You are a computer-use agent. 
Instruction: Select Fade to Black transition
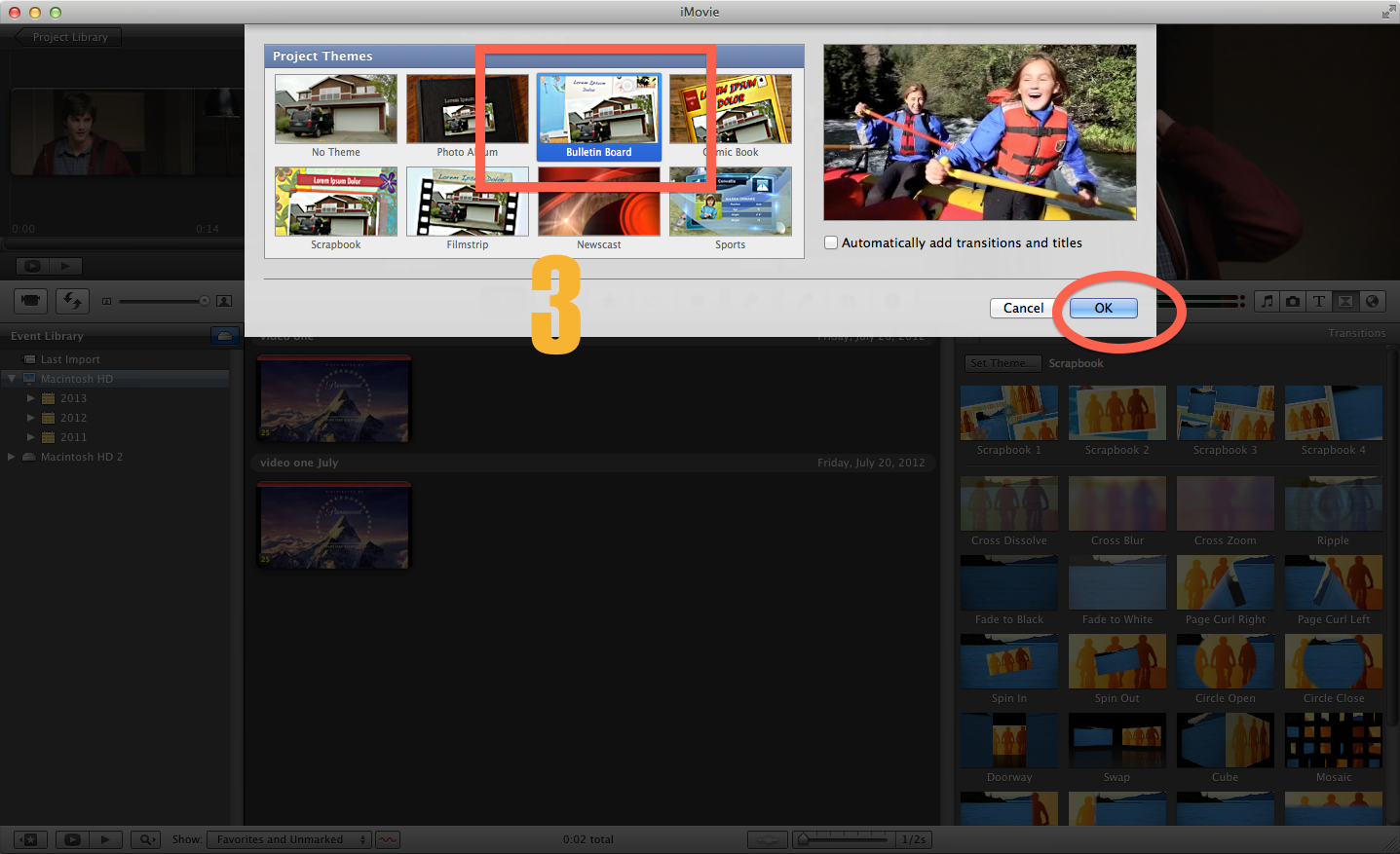1009,582
